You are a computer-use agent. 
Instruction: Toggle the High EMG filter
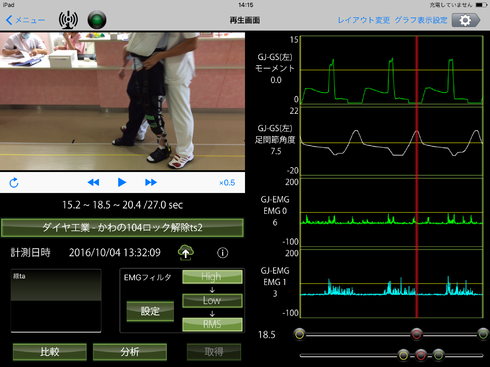(212, 277)
